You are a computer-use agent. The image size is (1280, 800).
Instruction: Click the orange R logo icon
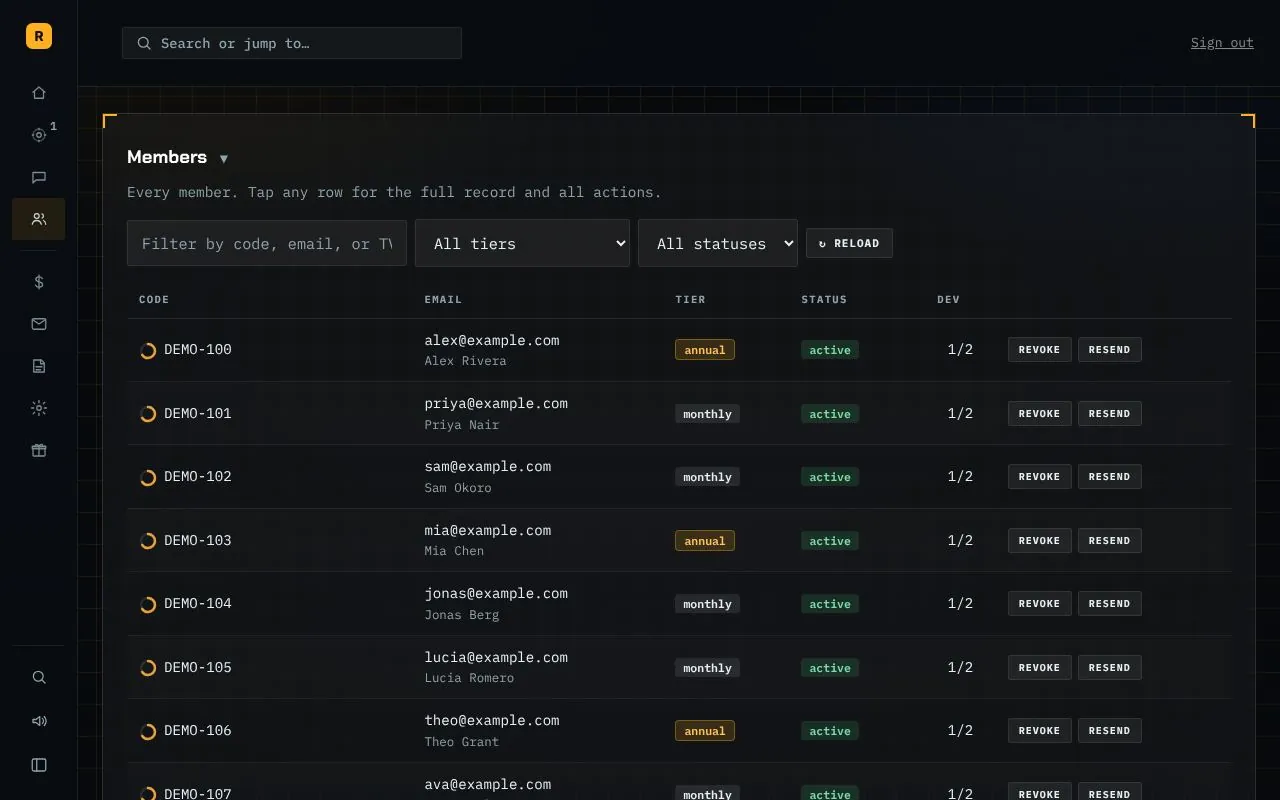(39, 36)
